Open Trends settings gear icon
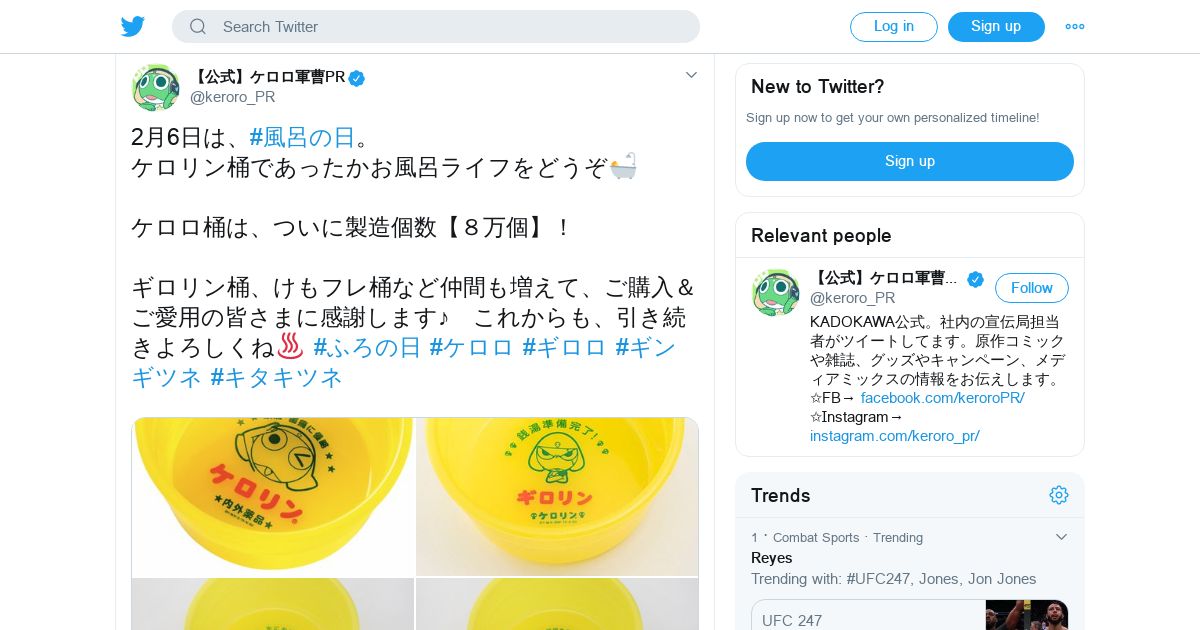 tap(1059, 495)
